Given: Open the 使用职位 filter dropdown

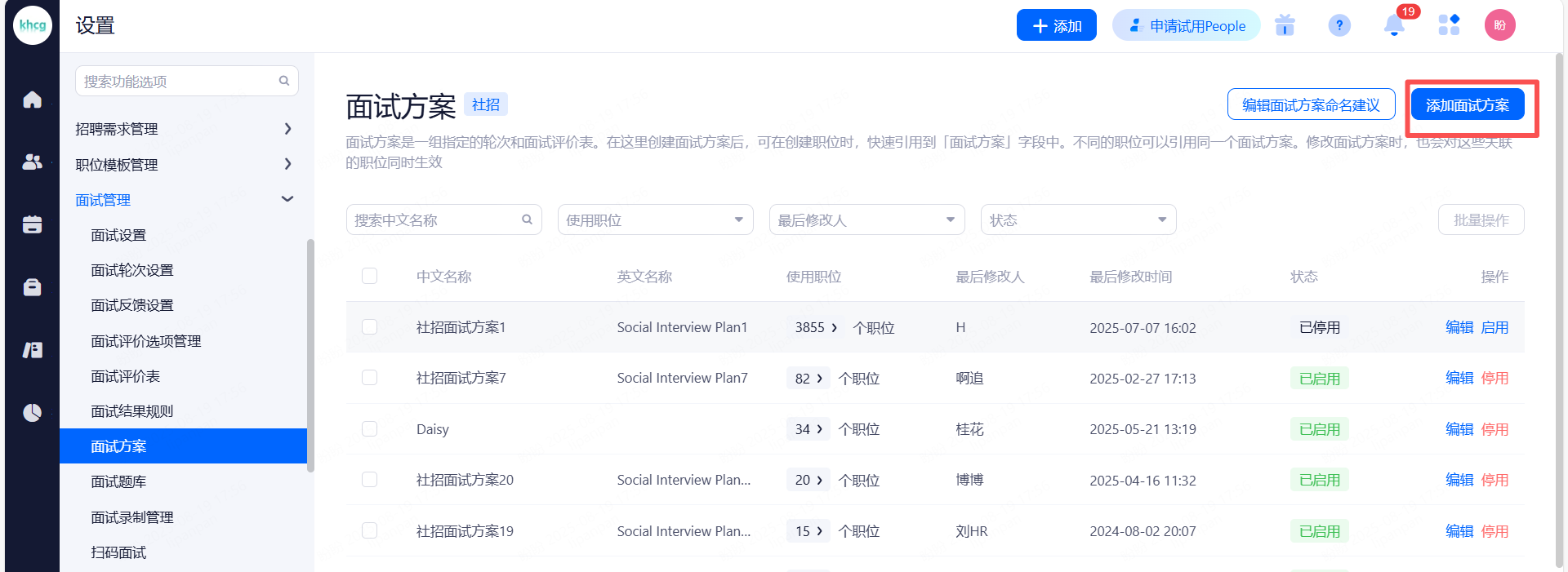Looking at the screenshot, I should point(655,220).
